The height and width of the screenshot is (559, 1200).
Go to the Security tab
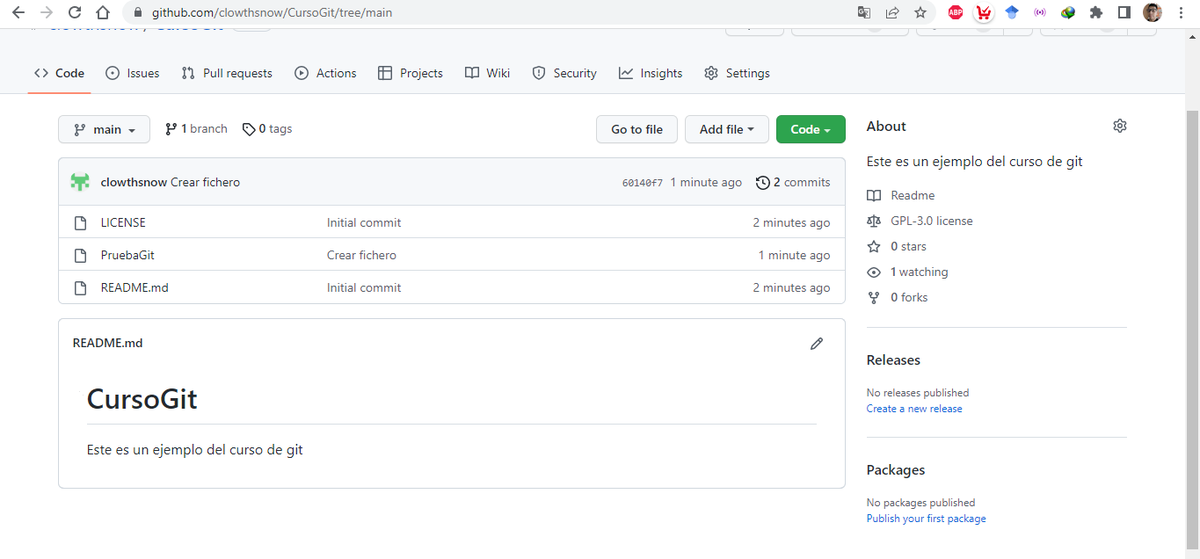[x=564, y=73]
